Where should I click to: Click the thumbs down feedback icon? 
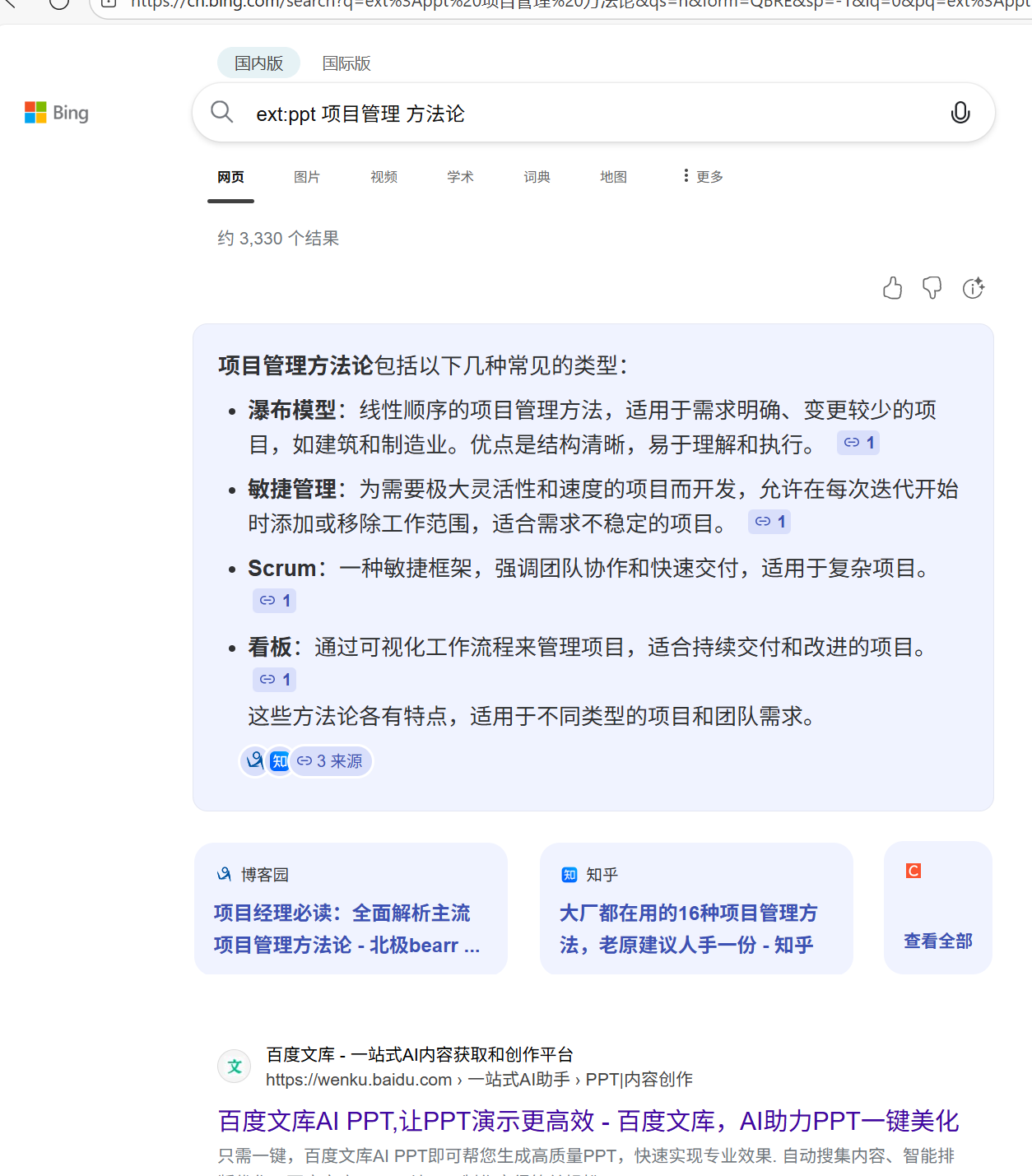pyautogui.click(x=932, y=288)
